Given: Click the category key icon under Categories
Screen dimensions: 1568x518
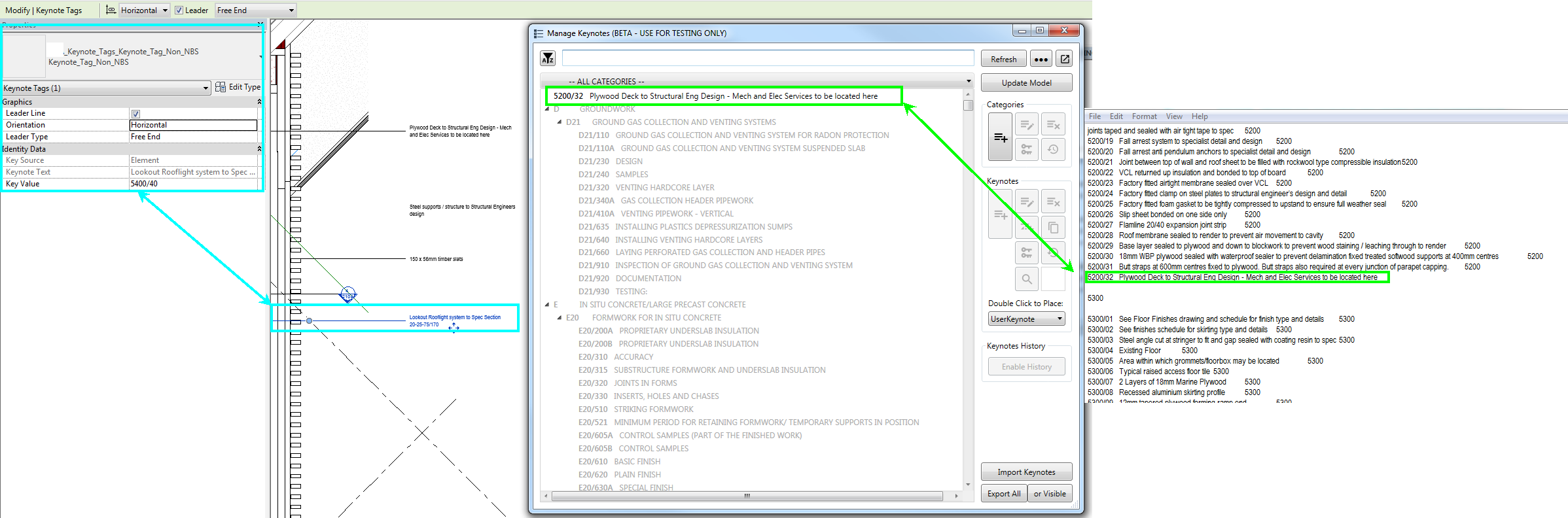Looking at the screenshot, I should point(1027,150).
